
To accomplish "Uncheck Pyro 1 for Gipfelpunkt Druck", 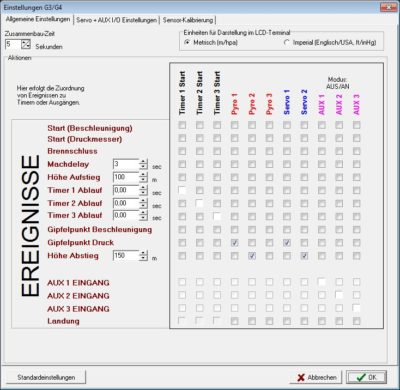I will pyautogui.click(x=234, y=243).
